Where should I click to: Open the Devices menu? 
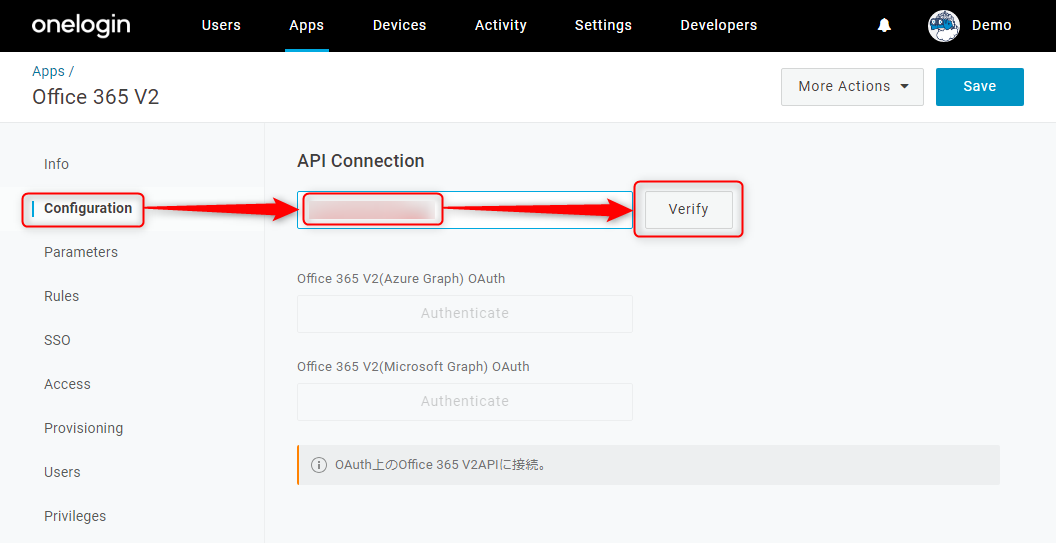point(399,26)
